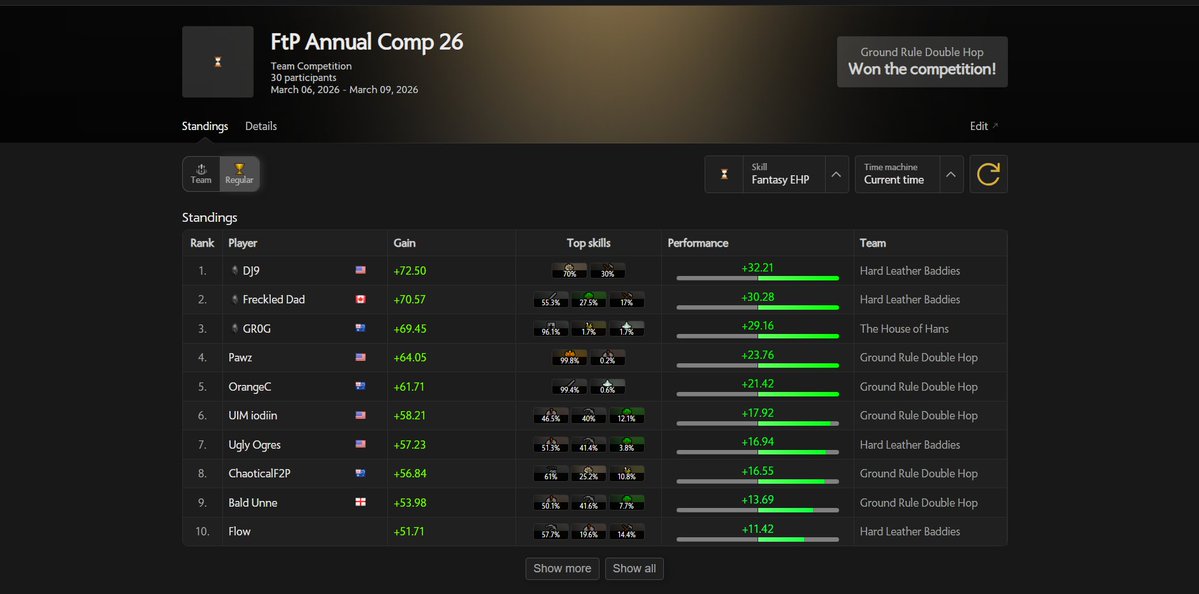
Task: Click Freckled Dad's 27.5% skill icon
Action: click(589, 300)
